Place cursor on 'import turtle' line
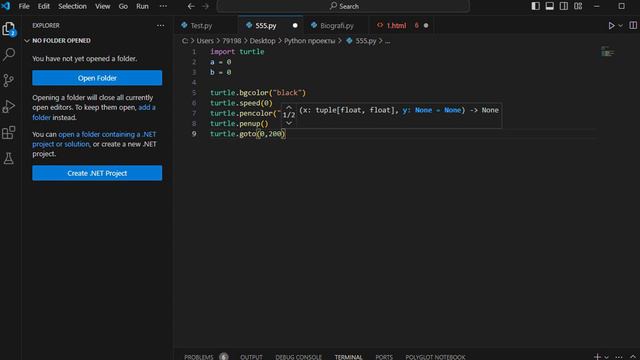This screenshot has width=640, height=360. coord(237,52)
